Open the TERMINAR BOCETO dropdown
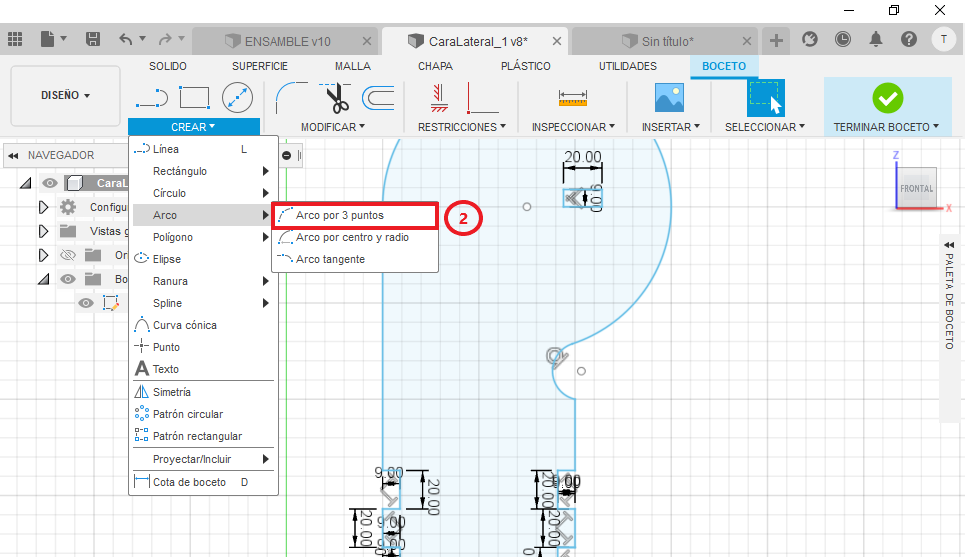This screenshot has width=965, height=557. pyautogui.click(x=886, y=127)
